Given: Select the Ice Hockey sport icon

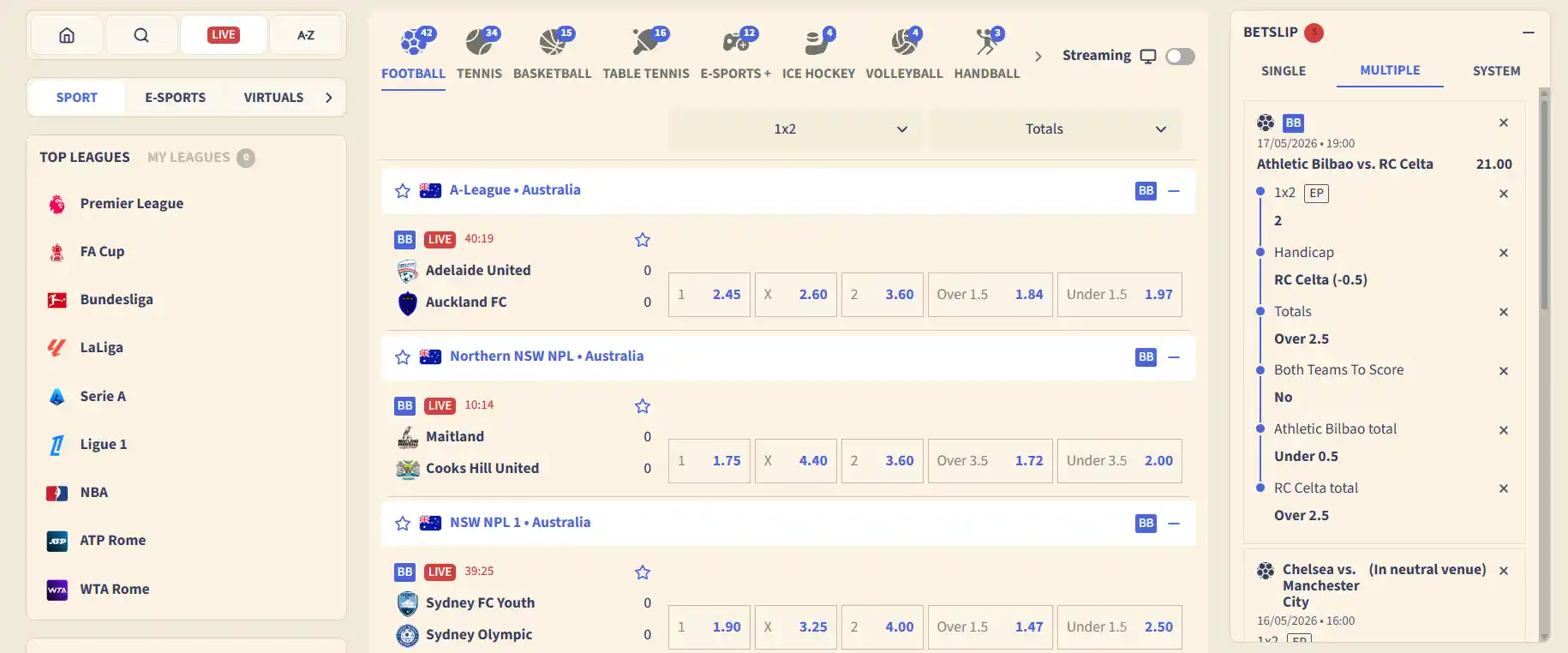Looking at the screenshot, I should tap(818, 41).
